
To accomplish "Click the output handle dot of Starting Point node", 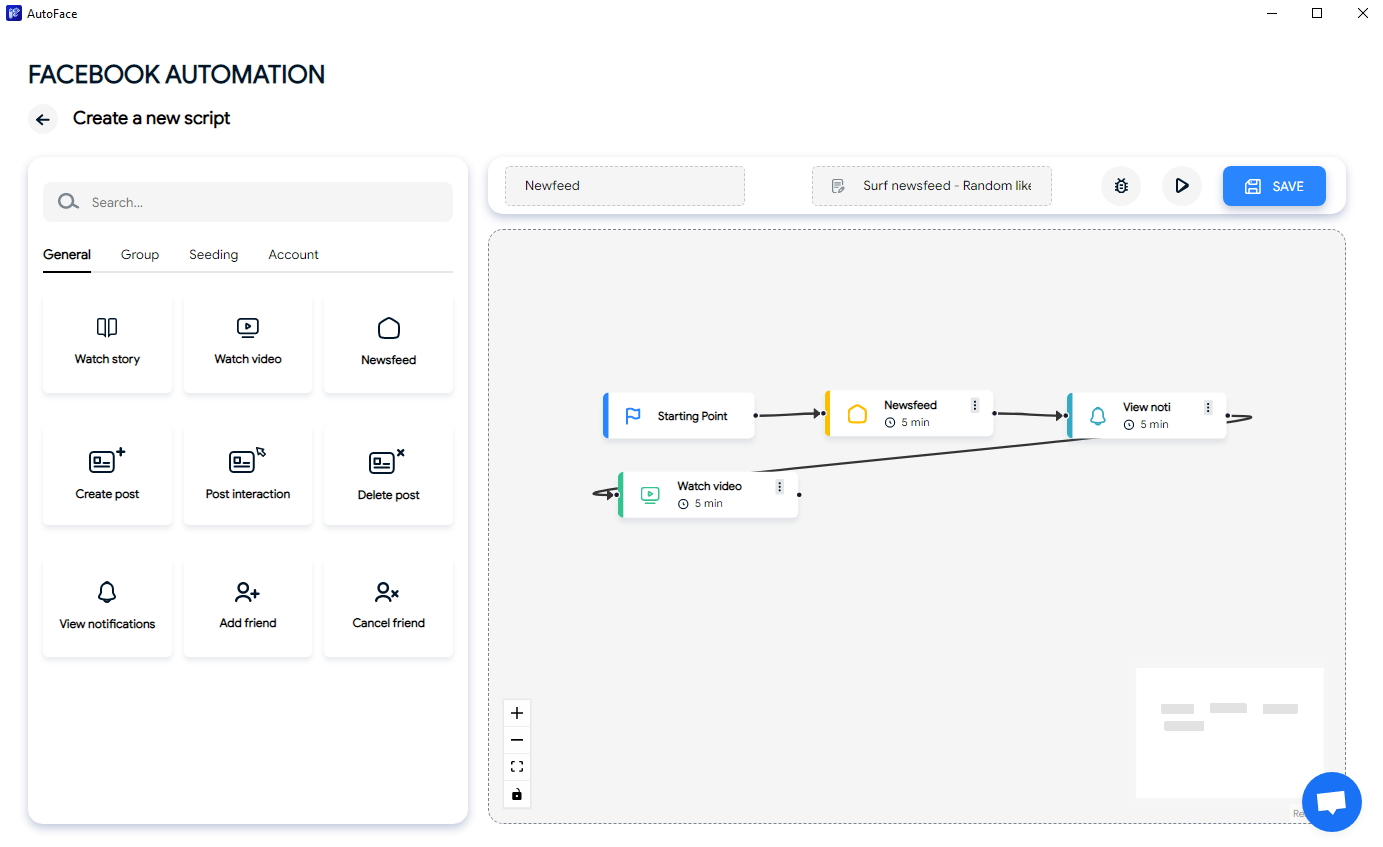I will click(756, 415).
